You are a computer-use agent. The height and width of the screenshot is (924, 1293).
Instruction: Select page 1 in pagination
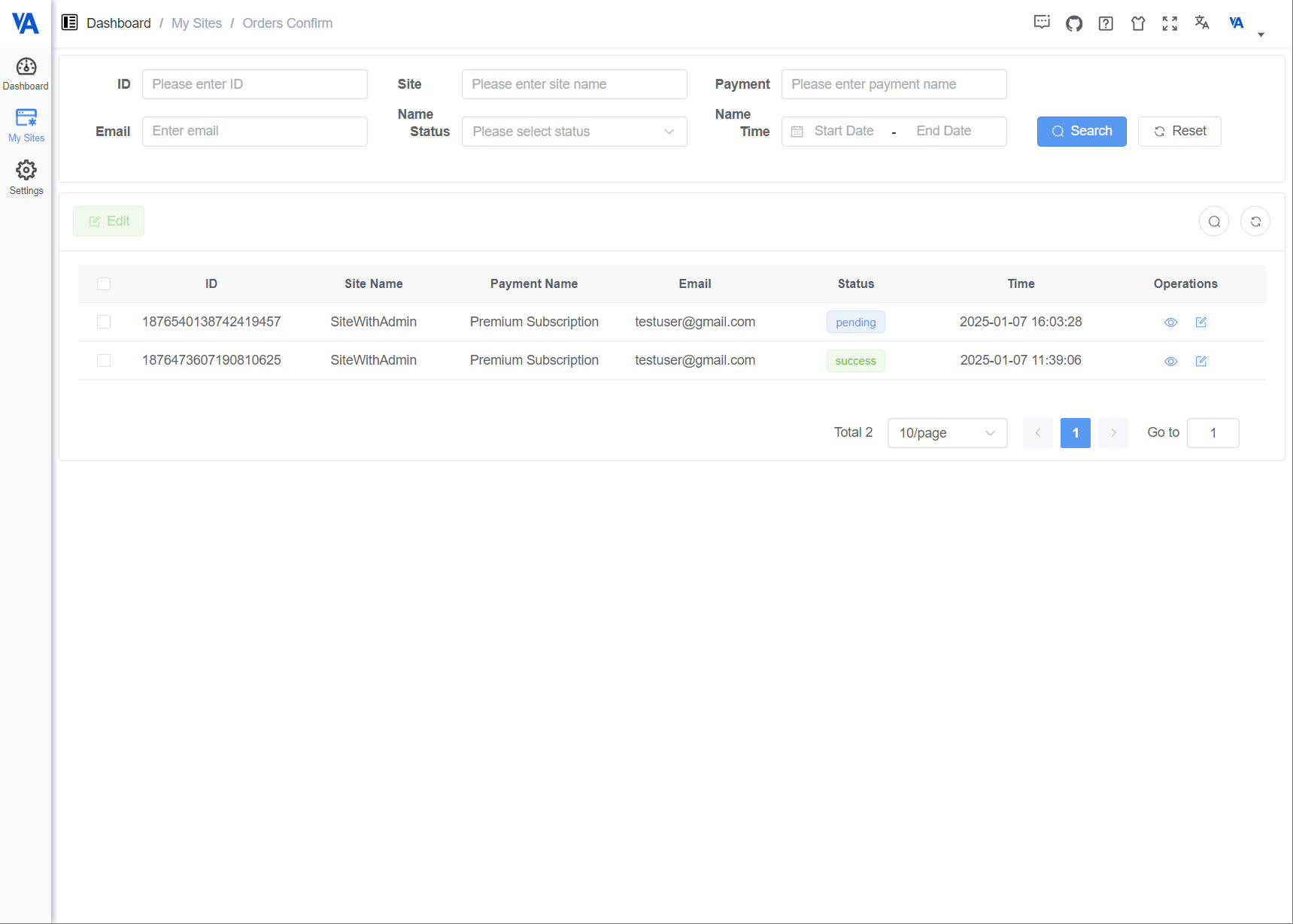[x=1075, y=432]
